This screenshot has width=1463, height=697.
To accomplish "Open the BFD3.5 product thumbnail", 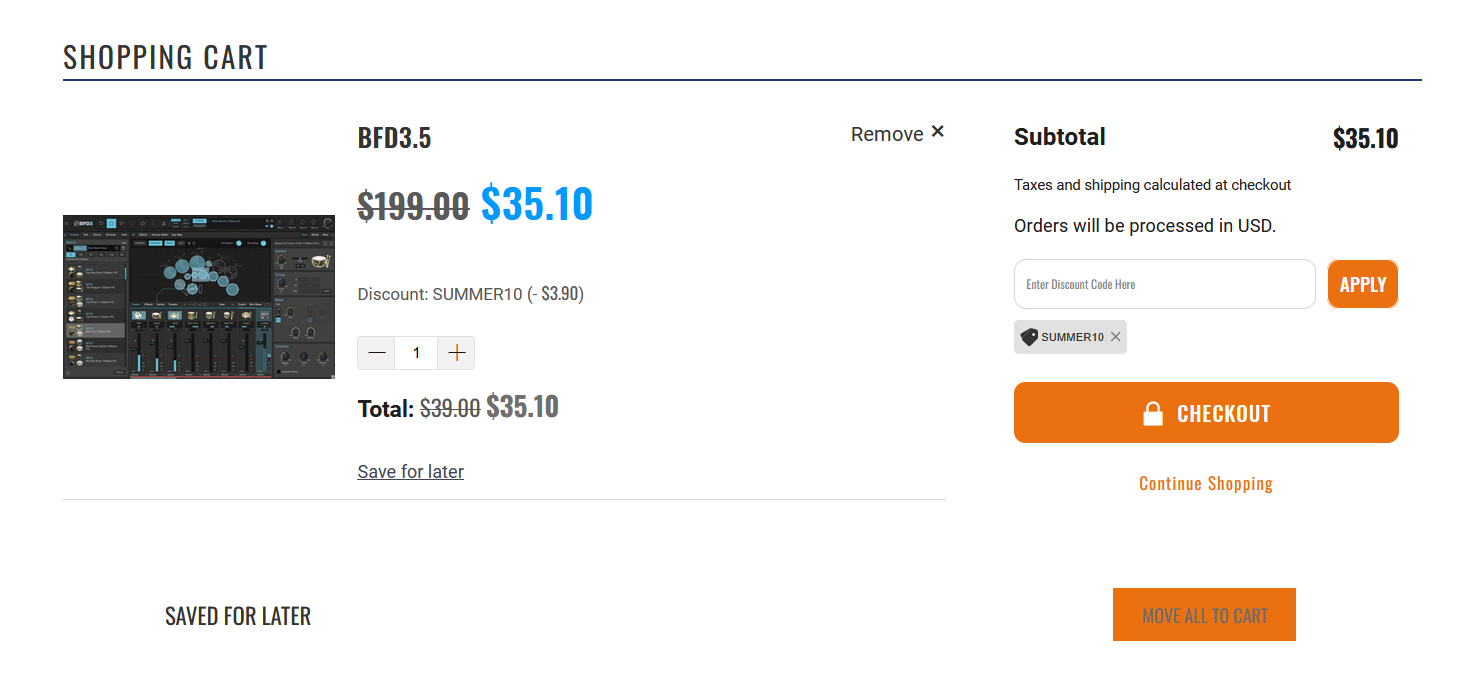I will coord(199,296).
